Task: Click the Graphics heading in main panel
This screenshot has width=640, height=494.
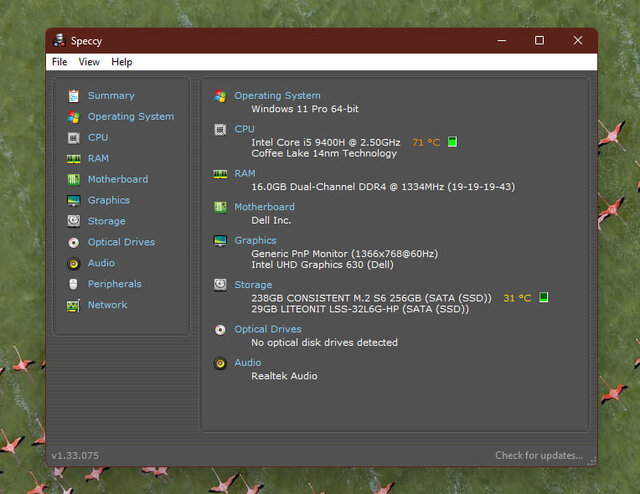Action: pyautogui.click(x=255, y=241)
